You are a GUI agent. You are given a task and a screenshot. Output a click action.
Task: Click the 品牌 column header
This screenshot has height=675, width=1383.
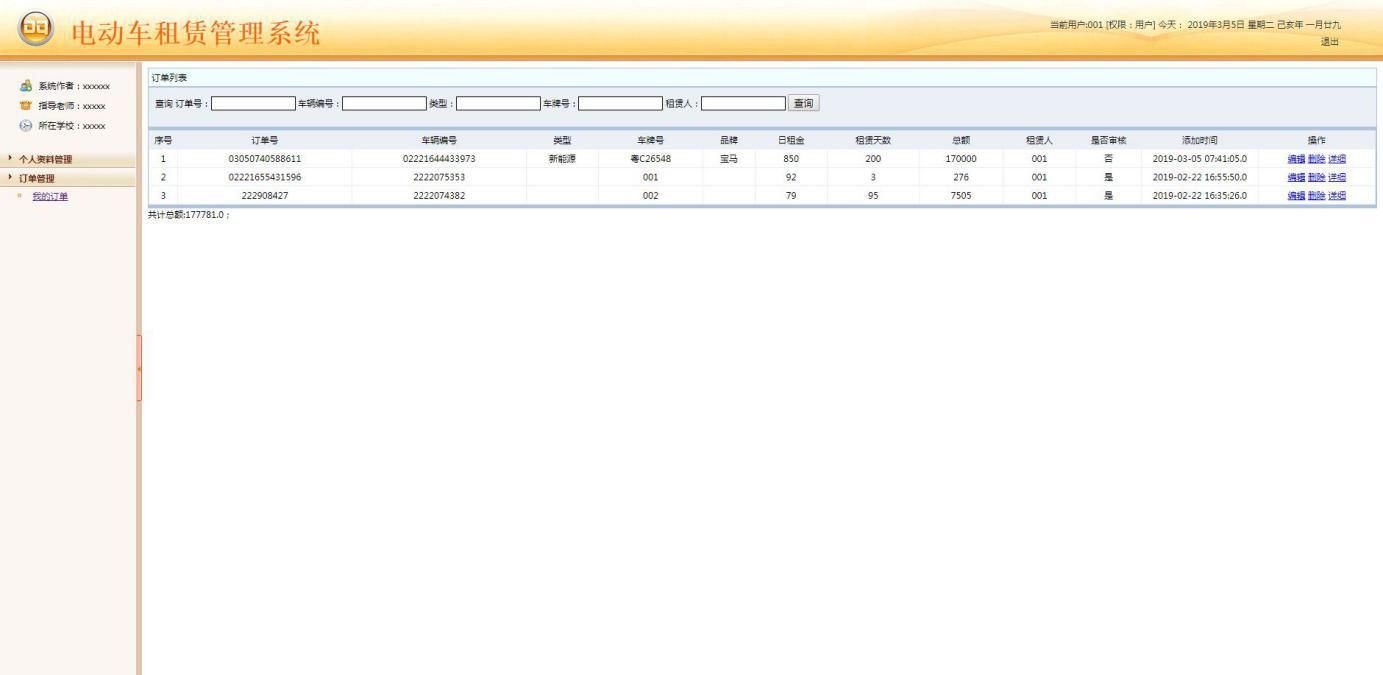(729, 140)
